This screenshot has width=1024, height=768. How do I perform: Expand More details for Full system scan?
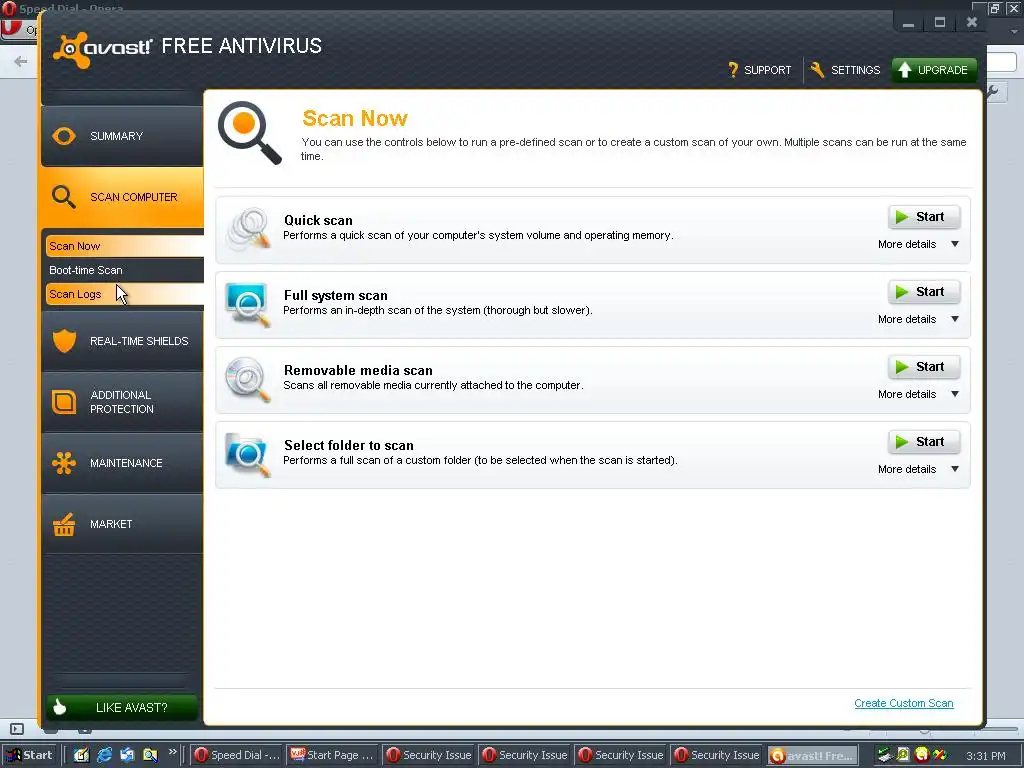click(918, 319)
